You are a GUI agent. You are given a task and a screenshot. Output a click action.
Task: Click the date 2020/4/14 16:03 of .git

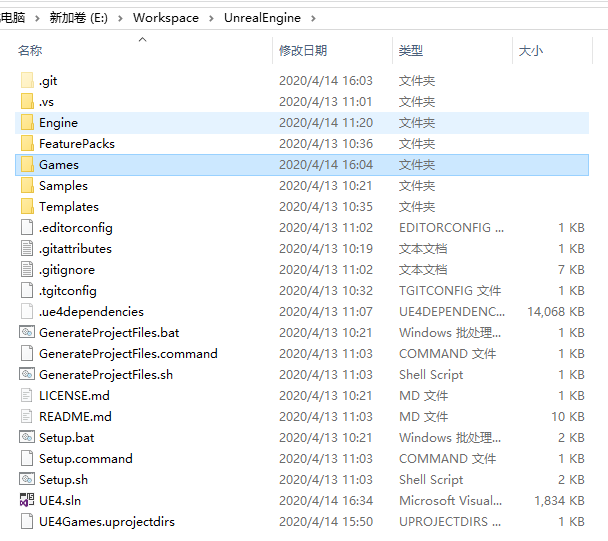[x=326, y=81]
